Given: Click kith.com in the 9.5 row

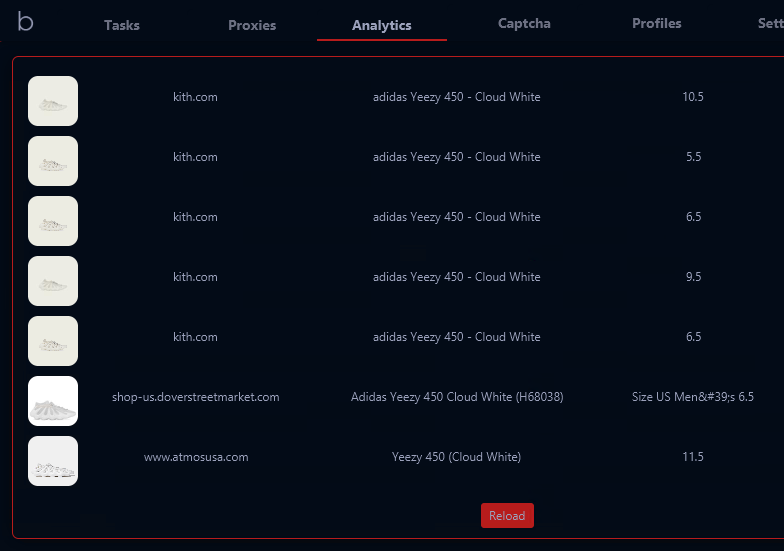Looking at the screenshot, I should click(x=196, y=277).
